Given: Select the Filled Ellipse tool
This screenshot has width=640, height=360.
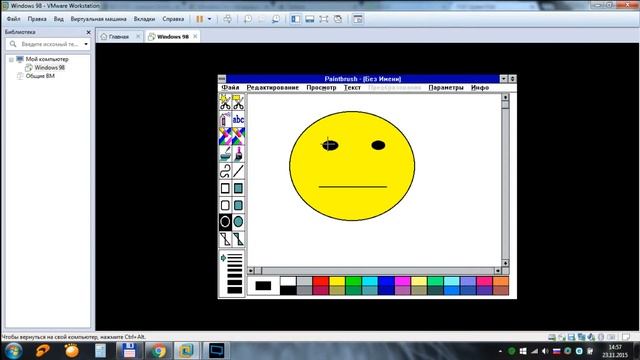Looking at the screenshot, I should [x=238, y=222].
